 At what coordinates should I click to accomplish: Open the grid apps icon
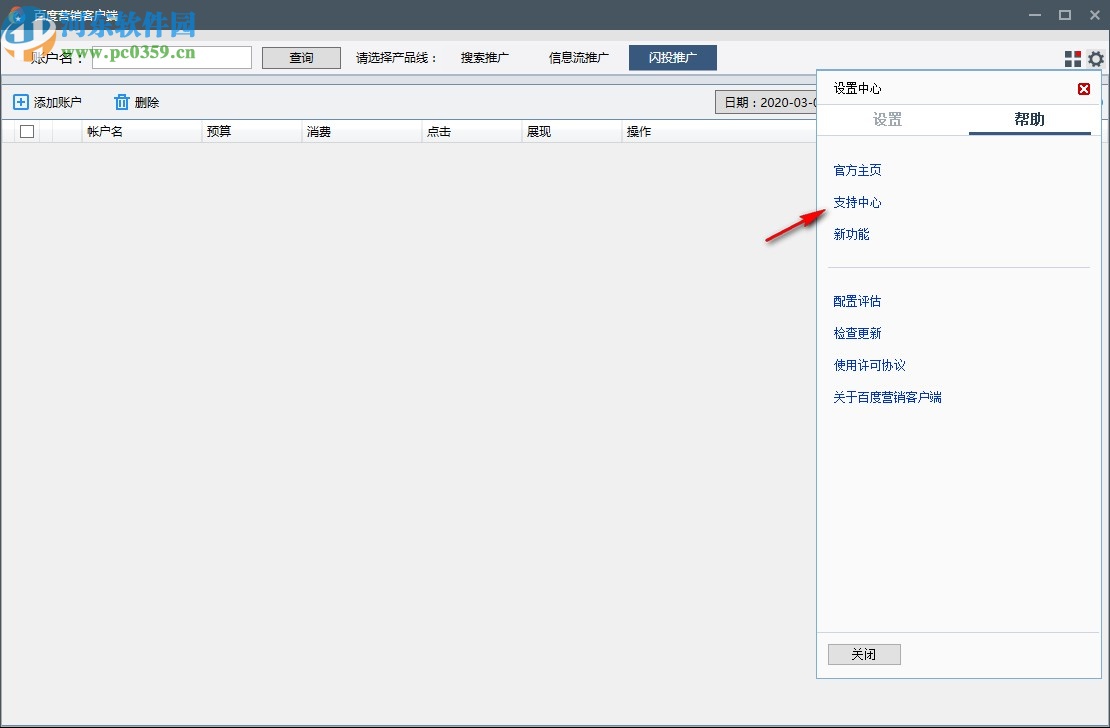[1072, 59]
